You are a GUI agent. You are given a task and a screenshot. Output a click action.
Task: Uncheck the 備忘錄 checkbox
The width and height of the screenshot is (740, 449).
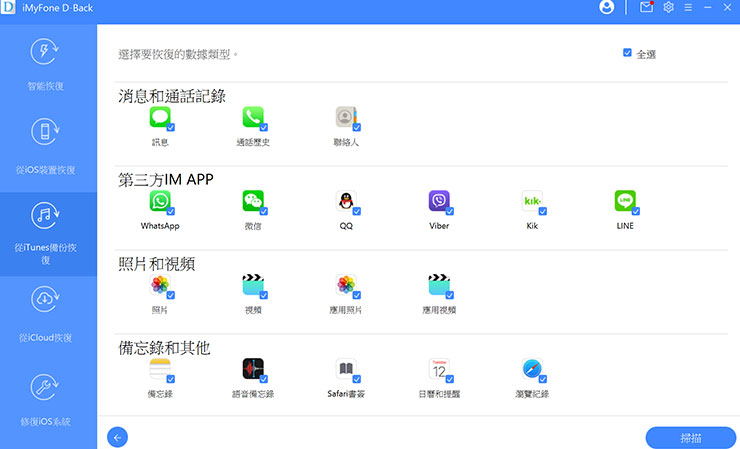[171, 379]
